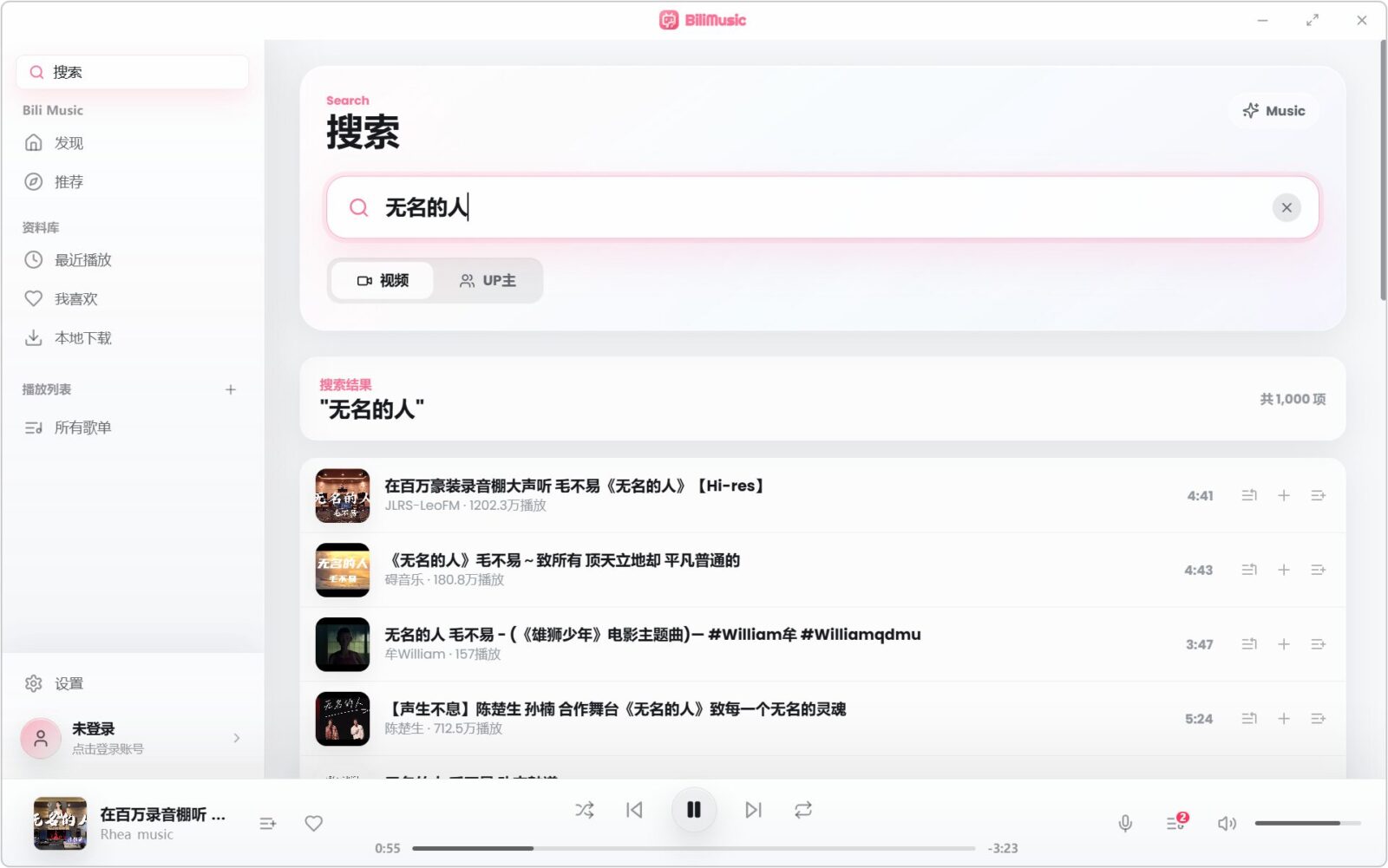Click the now-playing album cover thumbnail
Viewport: 1388px width, 868px height.
click(x=60, y=824)
